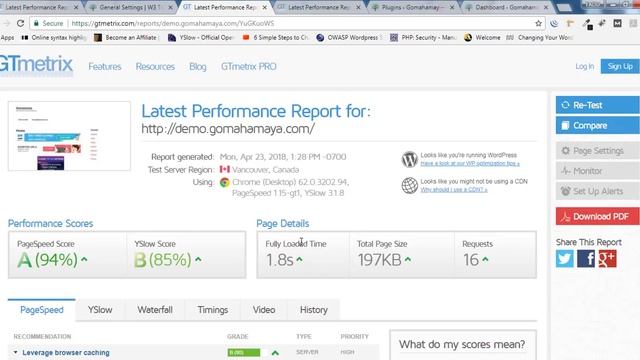The image size is (640, 360).
Task: Click the Log In link
Action: [x=584, y=66]
